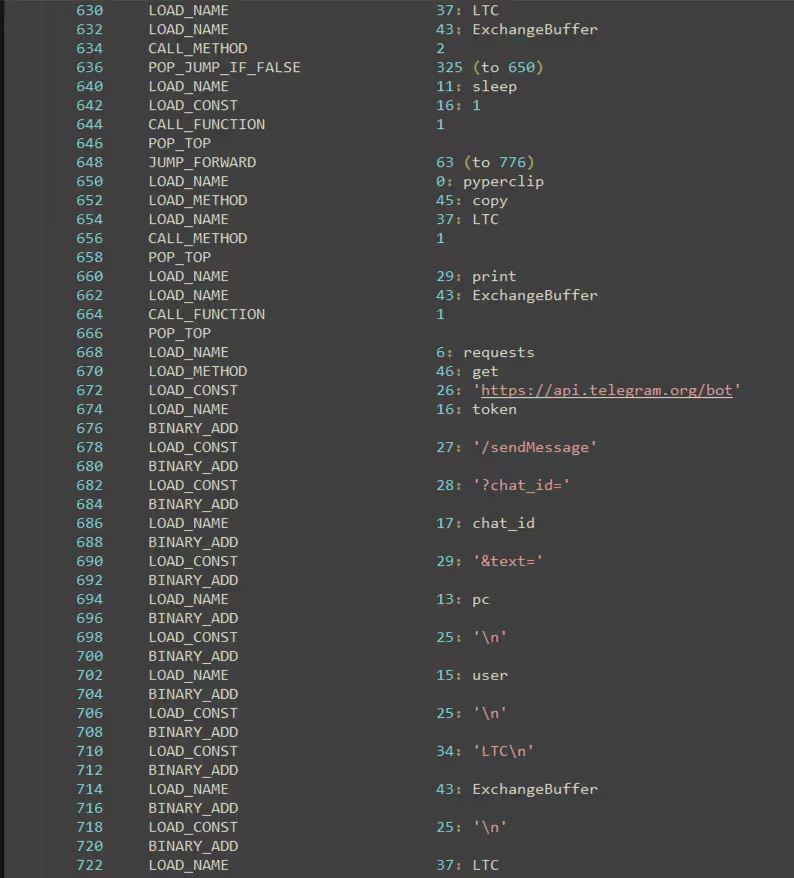Click the POP_JUMP_IF_FALSE instruction
The image size is (794, 878).
[224, 67]
